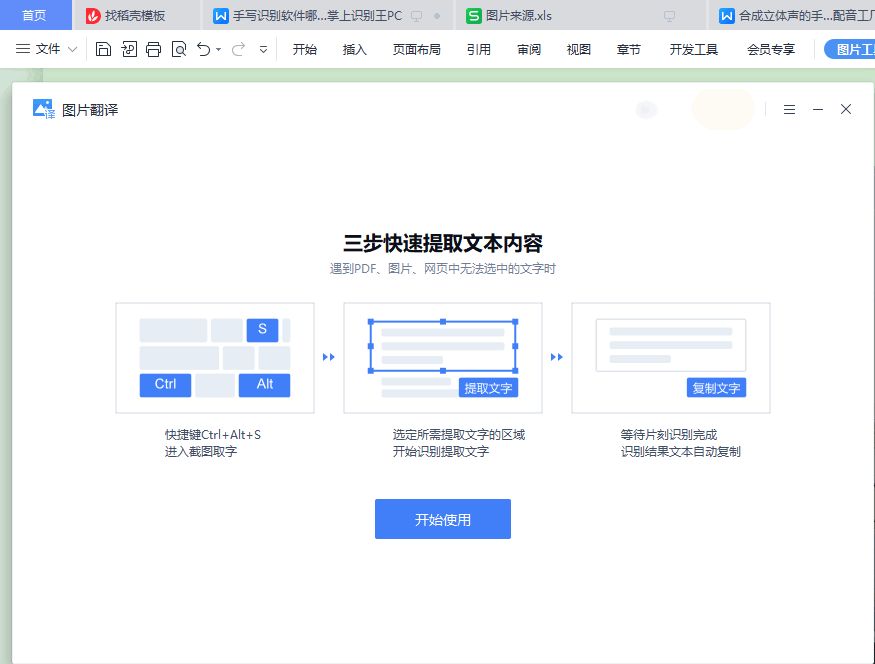This screenshot has height=664, width=875.
Task: Open Print Preview icon
Action: (x=179, y=49)
